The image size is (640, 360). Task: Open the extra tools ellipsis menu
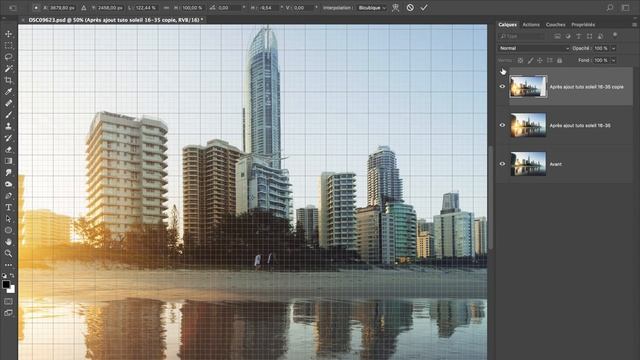[9, 265]
